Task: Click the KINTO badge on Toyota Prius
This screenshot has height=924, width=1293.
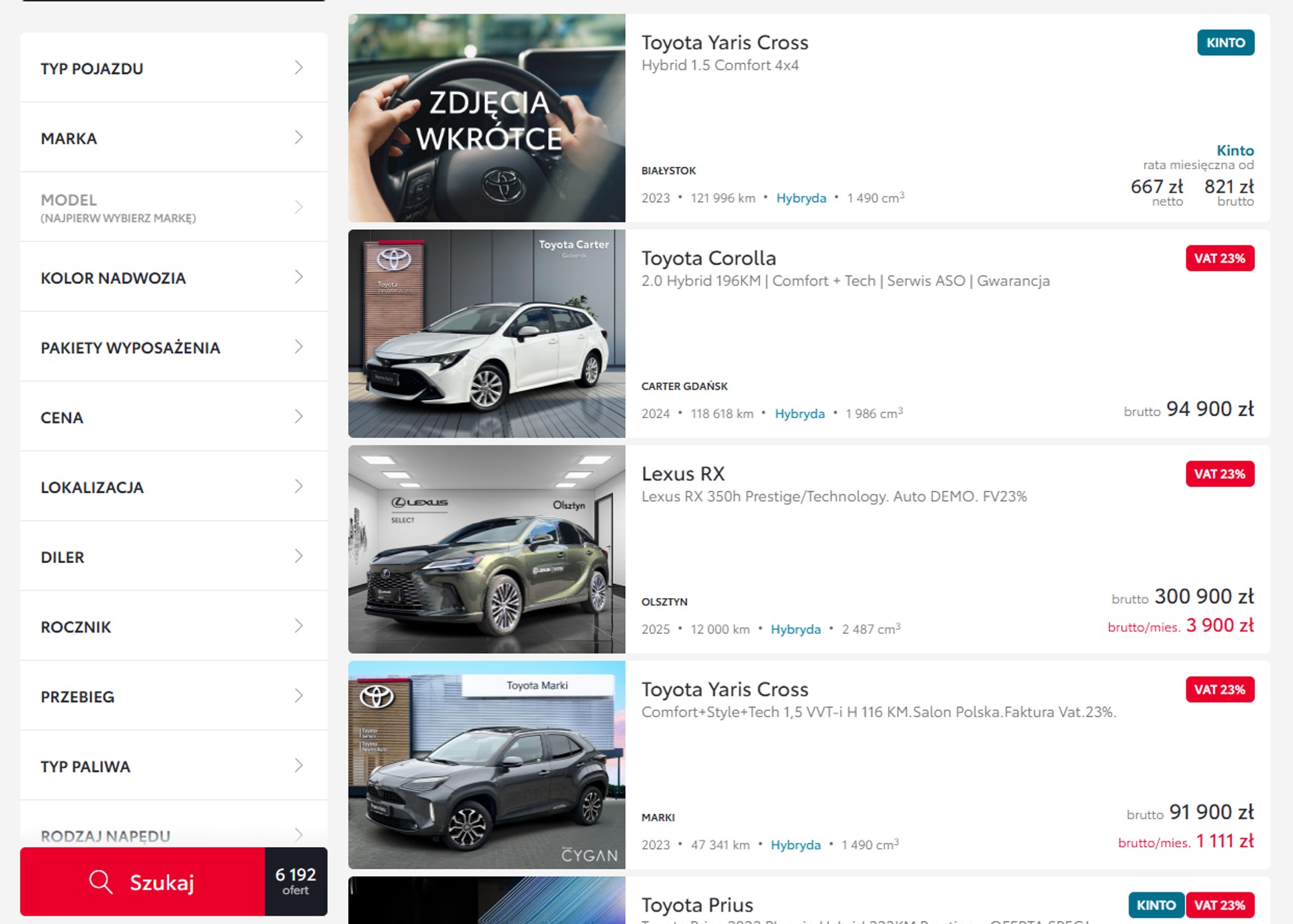Action: click(x=1156, y=905)
